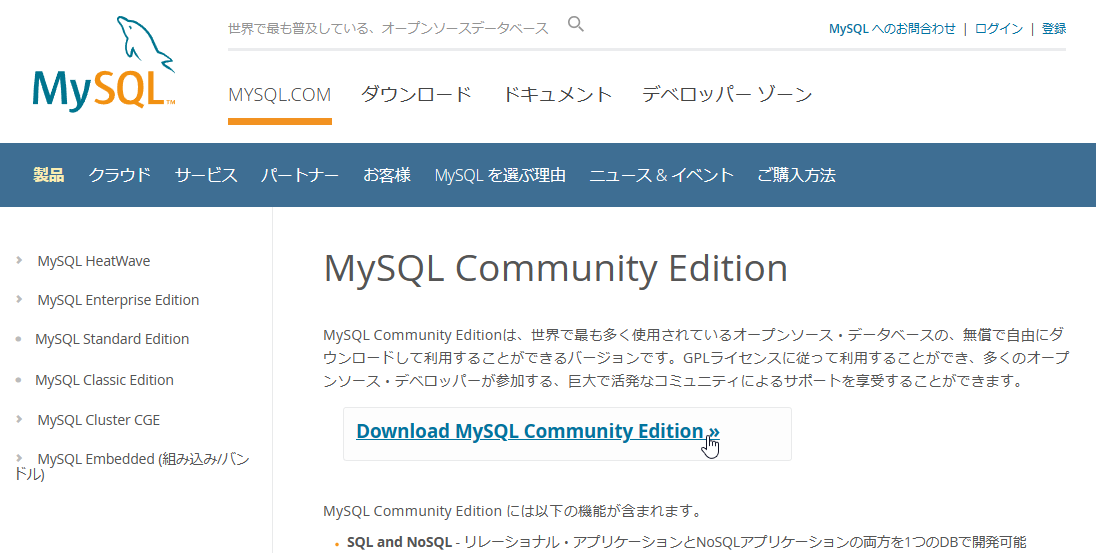The width and height of the screenshot is (1096, 553).
Task: Select パートナー in the blue menu
Action: (x=300, y=175)
